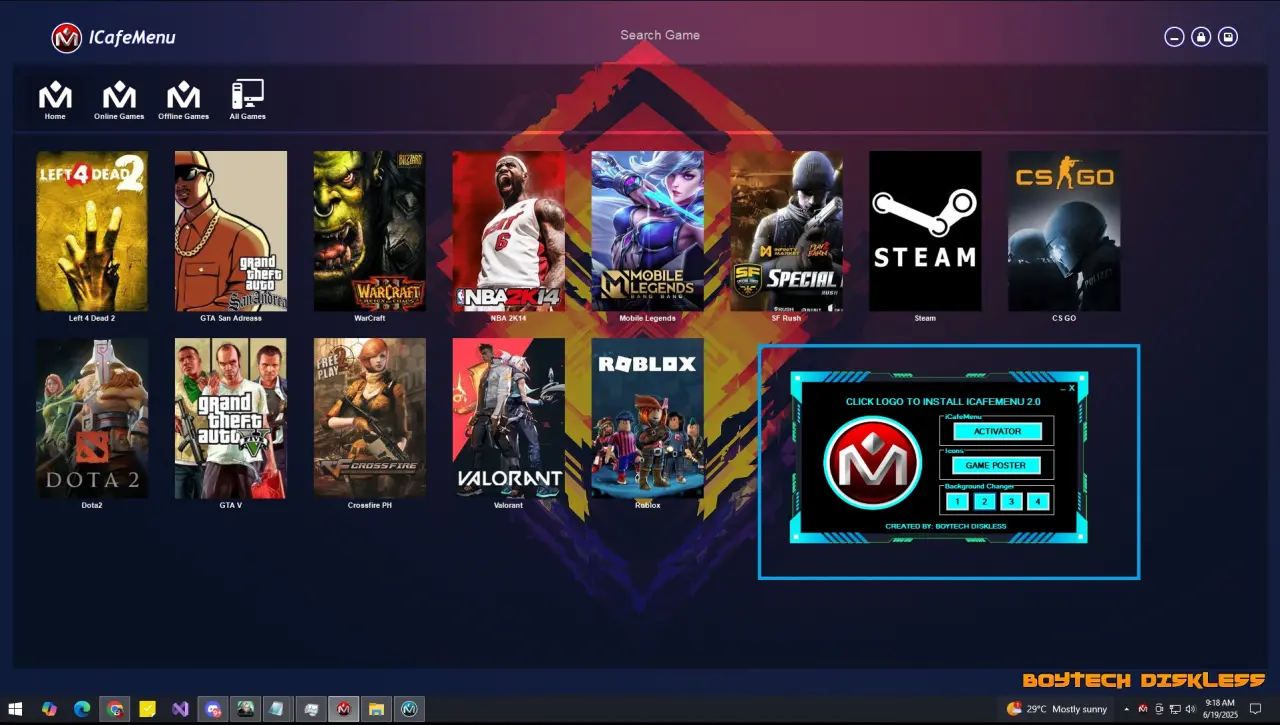
Task: Open Discord from the taskbar
Action: click(213, 709)
